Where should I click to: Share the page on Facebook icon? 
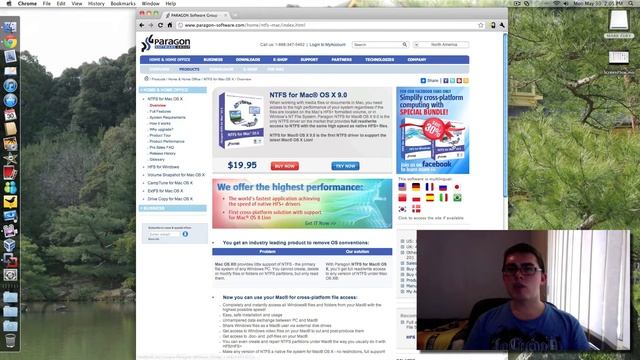point(446,81)
